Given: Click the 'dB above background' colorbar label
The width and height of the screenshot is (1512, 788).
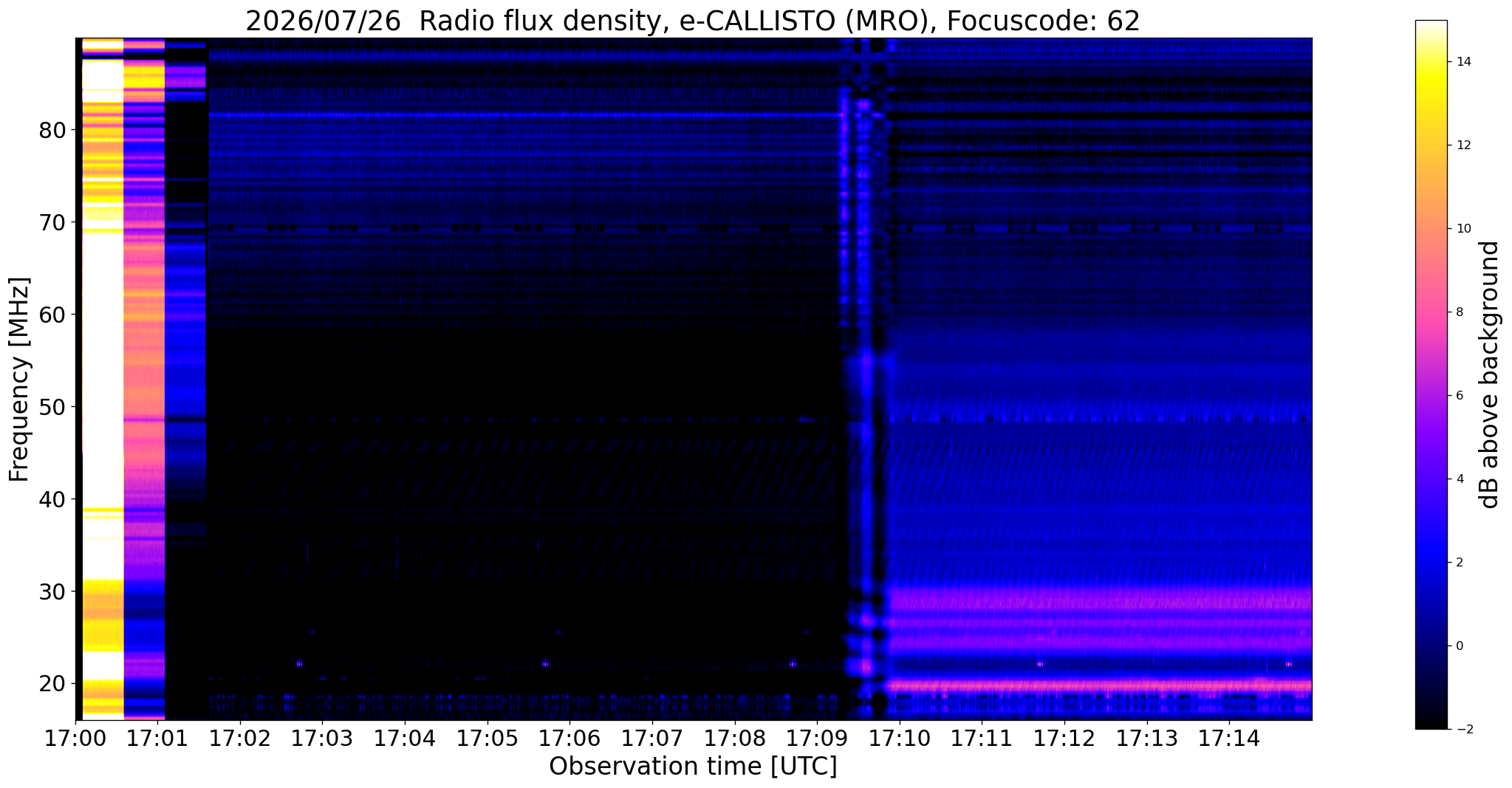Looking at the screenshot, I should point(1490,374).
